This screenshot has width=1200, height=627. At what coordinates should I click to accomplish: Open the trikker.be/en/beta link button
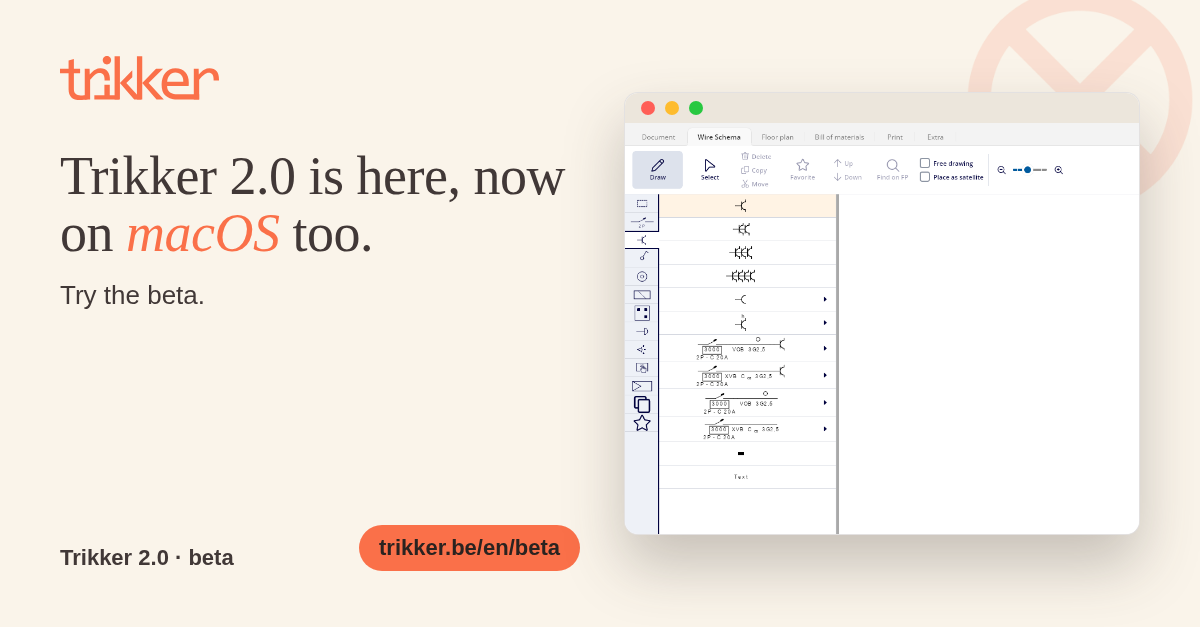pyautogui.click(x=469, y=548)
